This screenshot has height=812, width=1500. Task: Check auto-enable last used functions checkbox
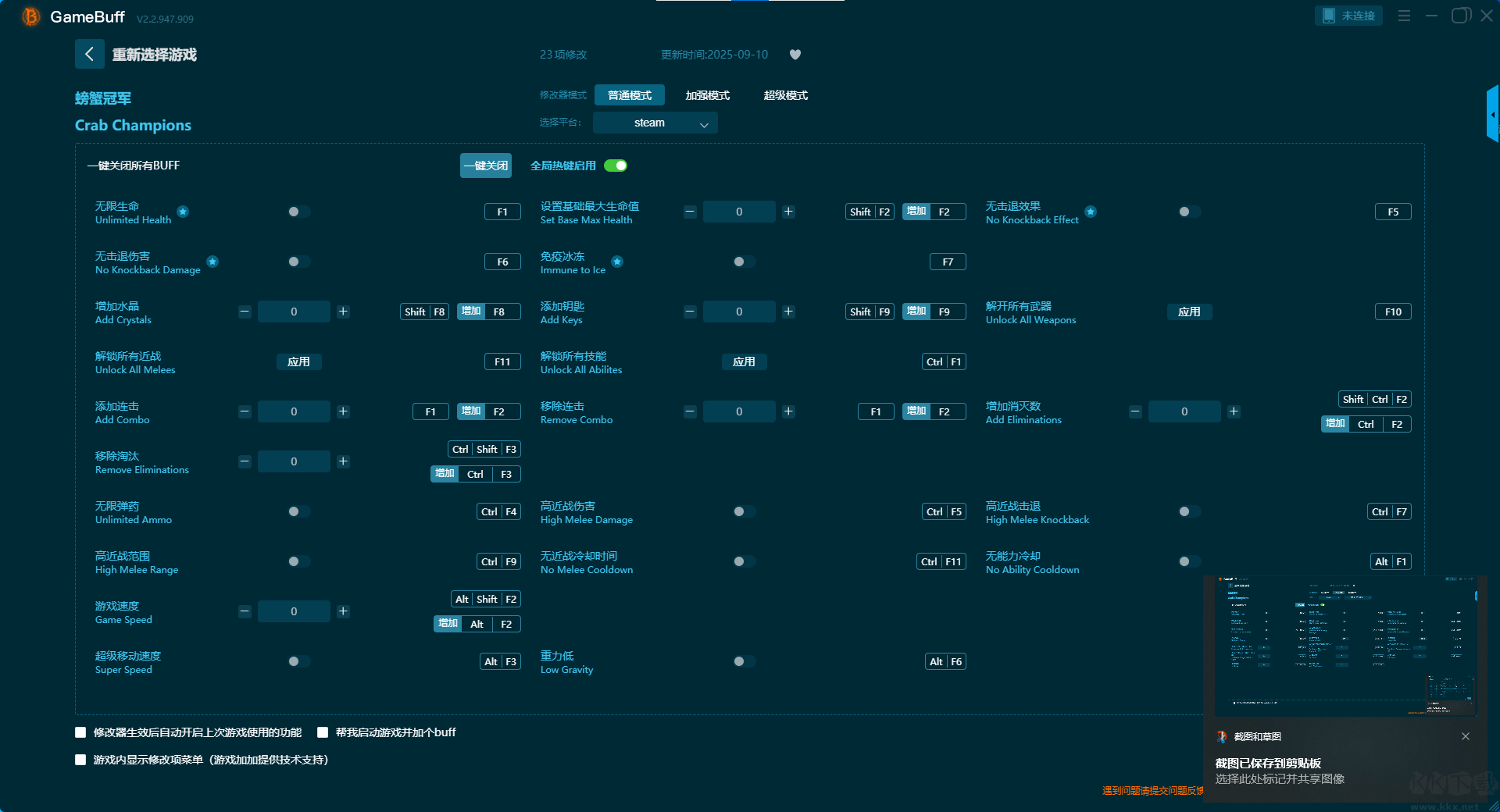click(x=80, y=732)
